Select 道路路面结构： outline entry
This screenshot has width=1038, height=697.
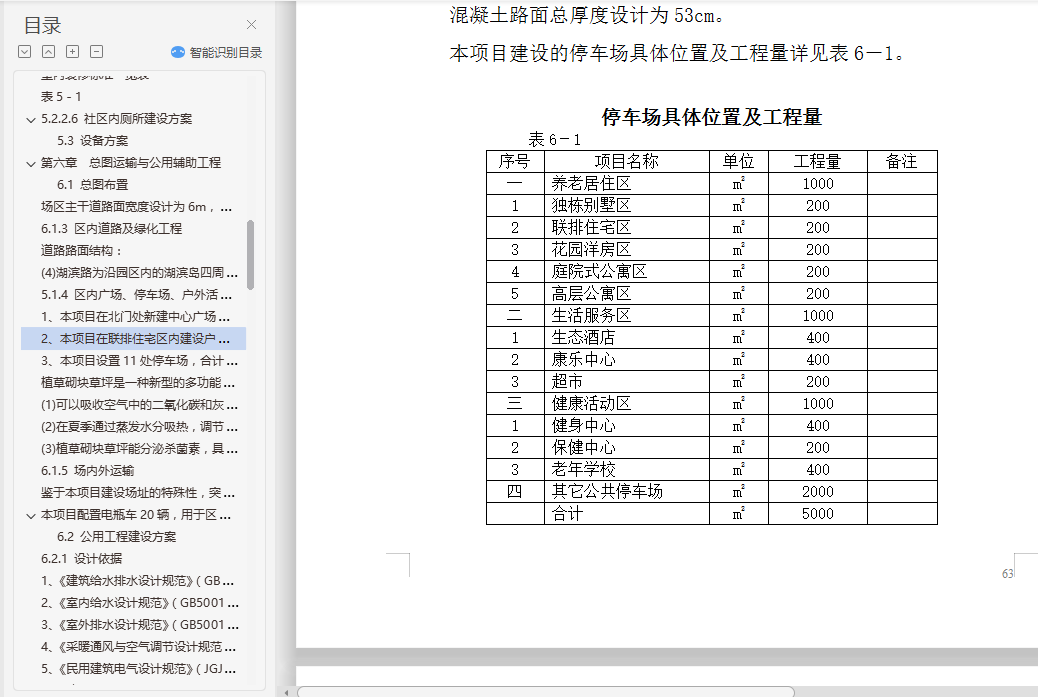pos(81,250)
